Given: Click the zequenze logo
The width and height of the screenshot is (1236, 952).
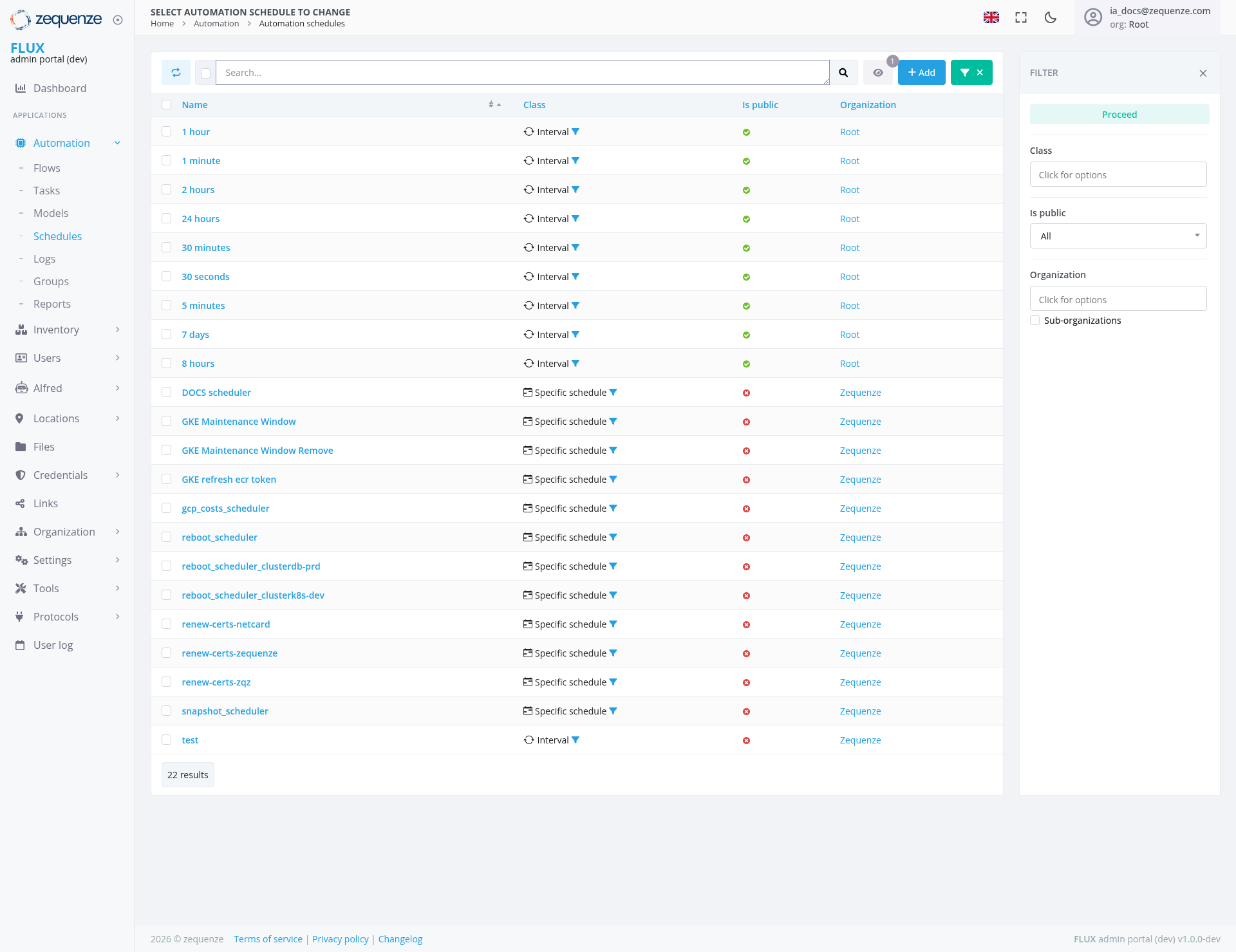Looking at the screenshot, I should pos(56,19).
